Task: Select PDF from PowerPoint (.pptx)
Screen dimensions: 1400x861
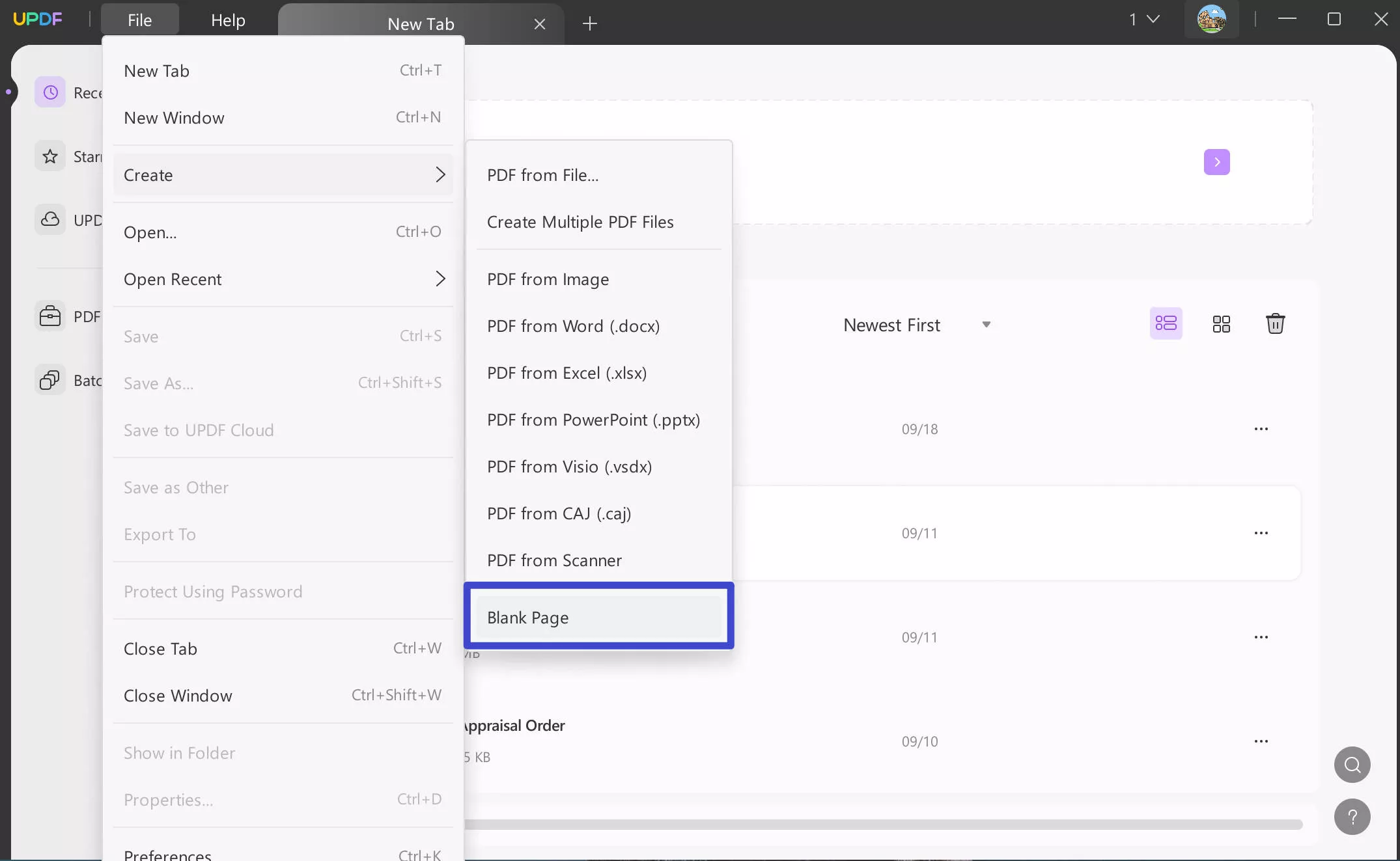Action: click(598, 420)
